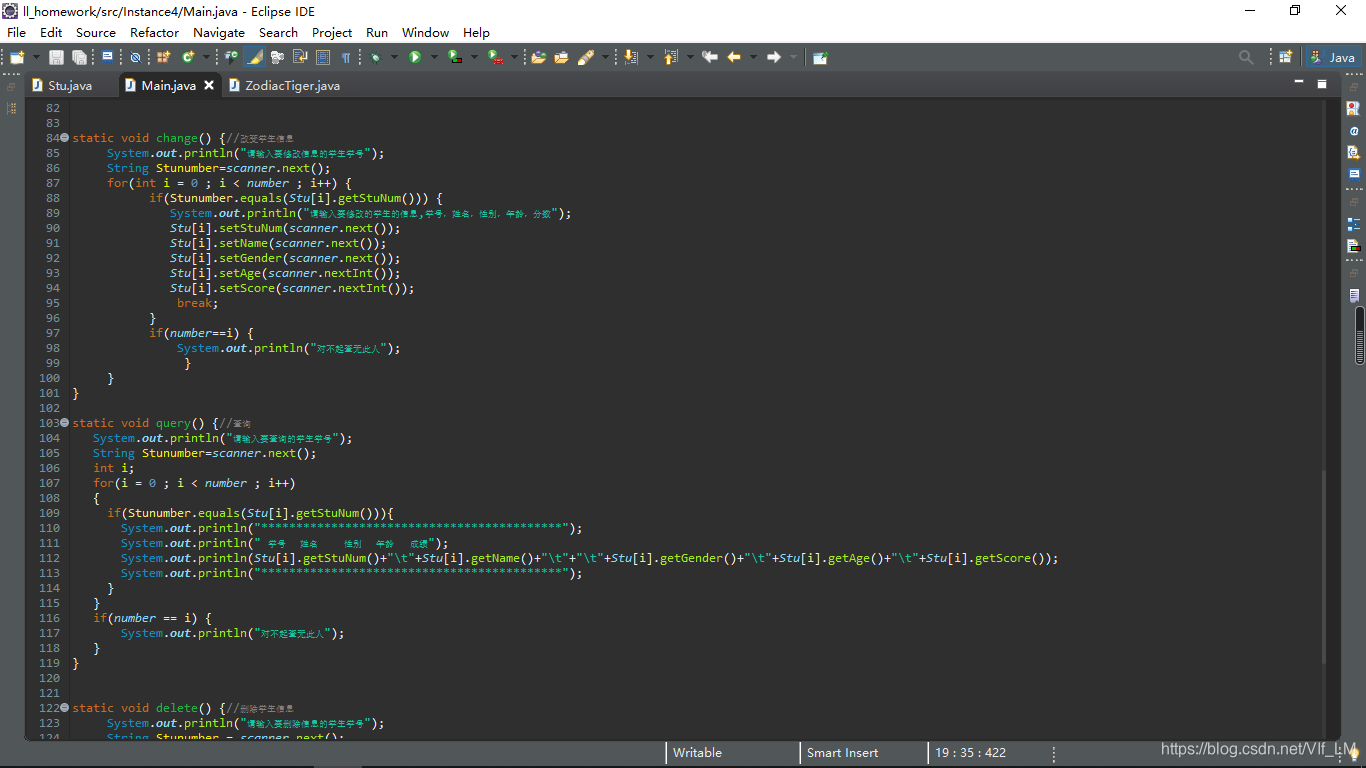Expand the External Tools dropdown arrow

(515, 57)
